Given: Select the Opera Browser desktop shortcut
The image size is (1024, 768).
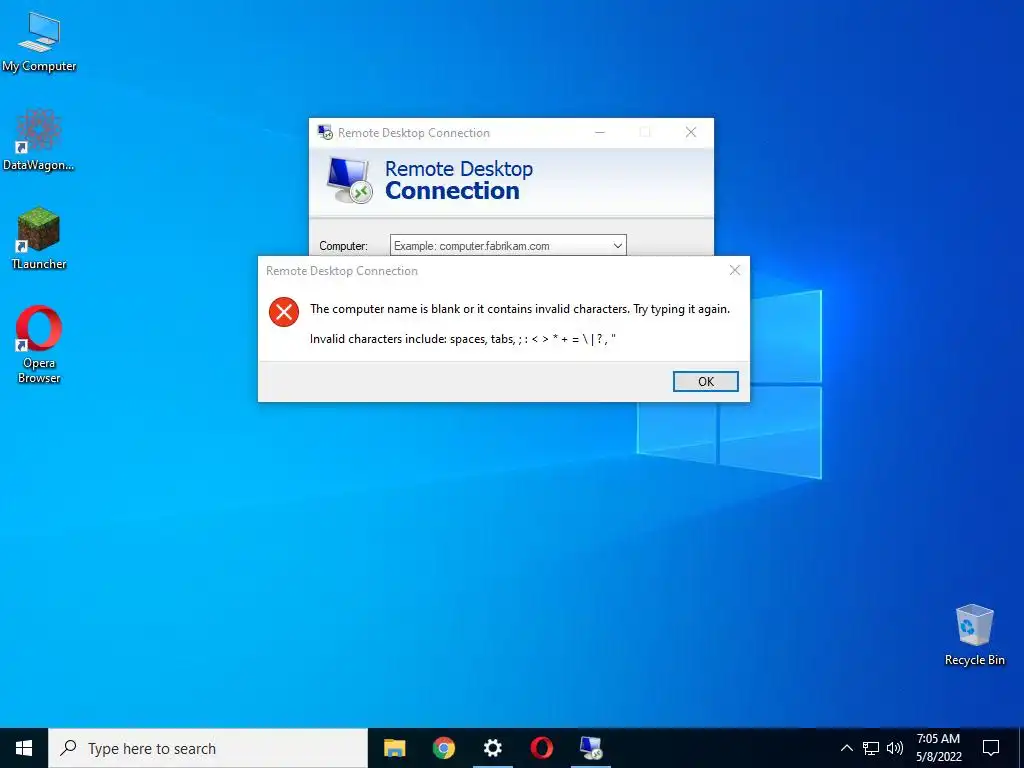Looking at the screenshot, I should coord(39,344).
